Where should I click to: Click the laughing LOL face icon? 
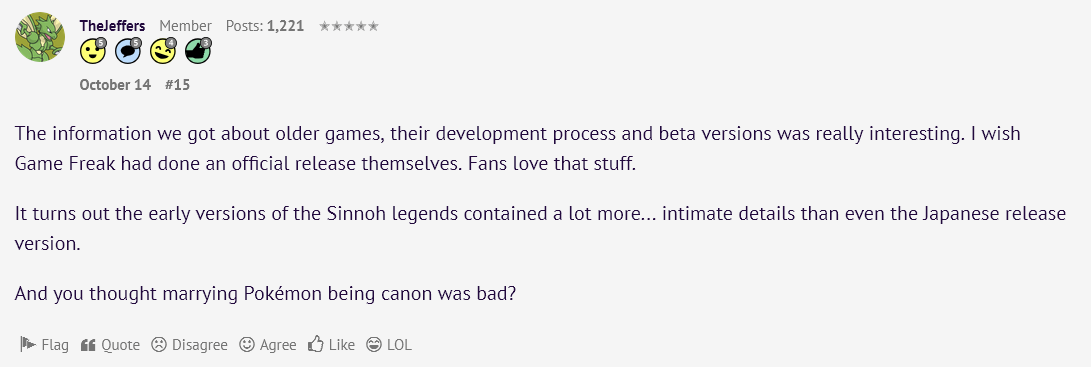374,344
